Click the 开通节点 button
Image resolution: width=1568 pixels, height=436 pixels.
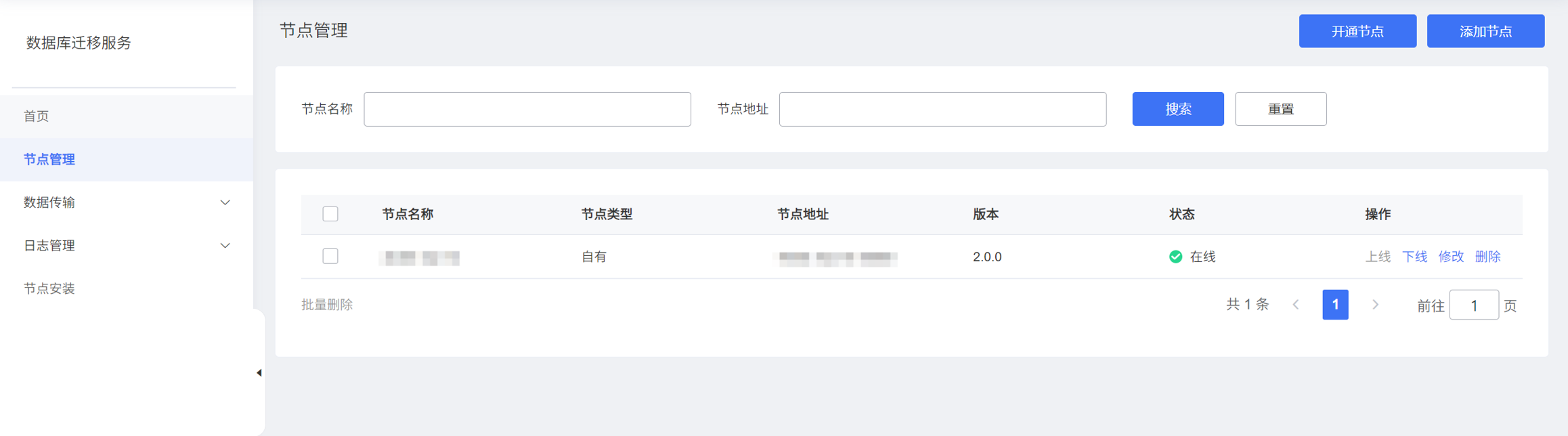1357,31
